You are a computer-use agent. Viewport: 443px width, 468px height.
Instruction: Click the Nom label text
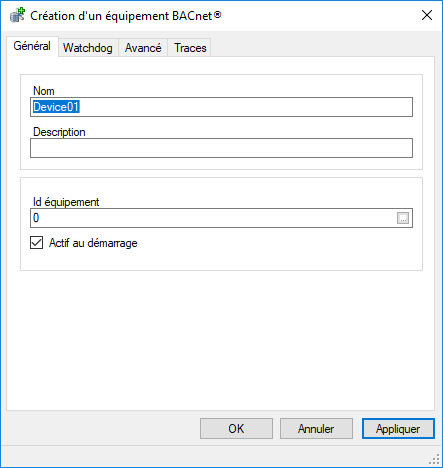click(44, 91)
